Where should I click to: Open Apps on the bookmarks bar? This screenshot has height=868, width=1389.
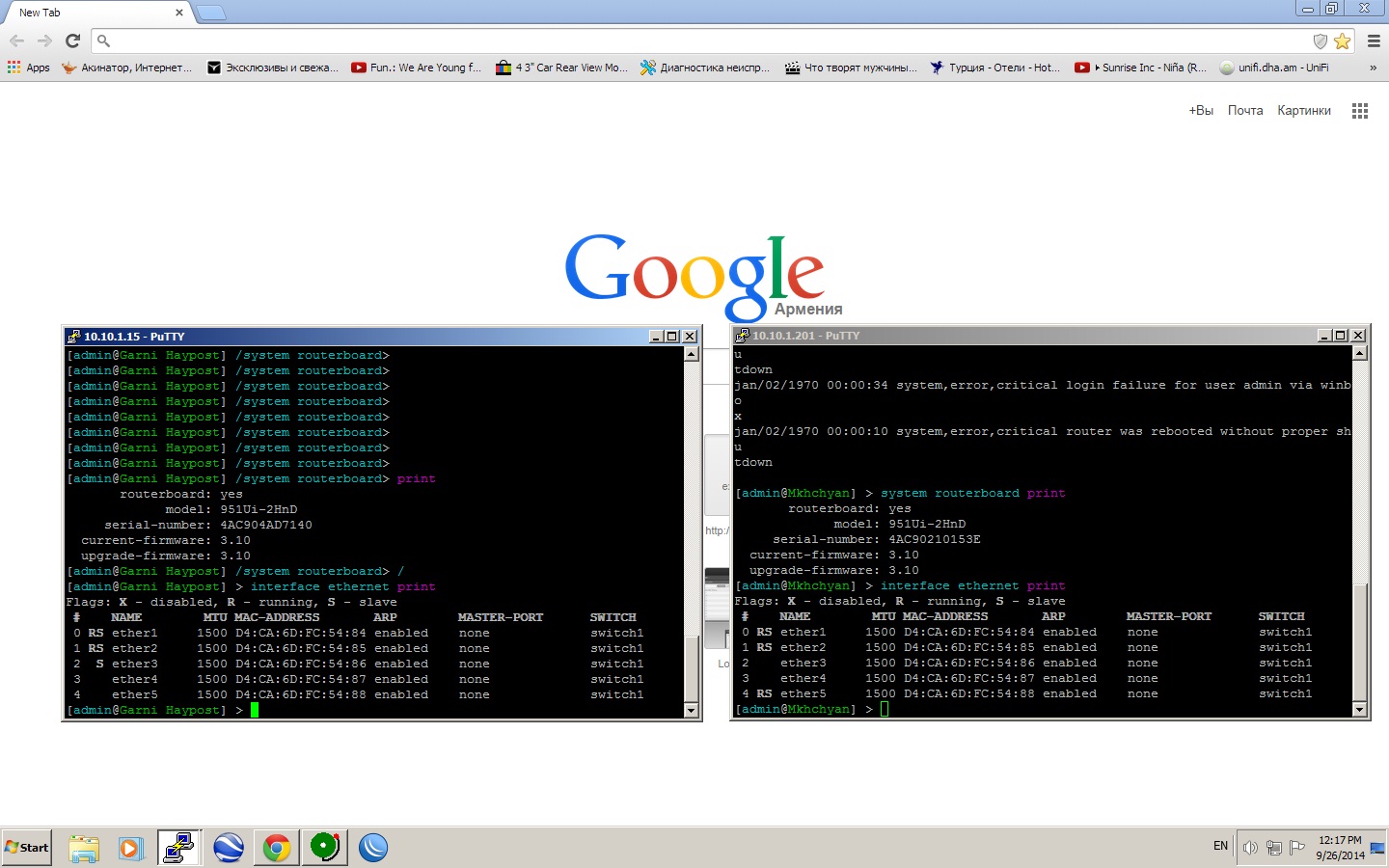pyautogui.click(x=28, y=68)
